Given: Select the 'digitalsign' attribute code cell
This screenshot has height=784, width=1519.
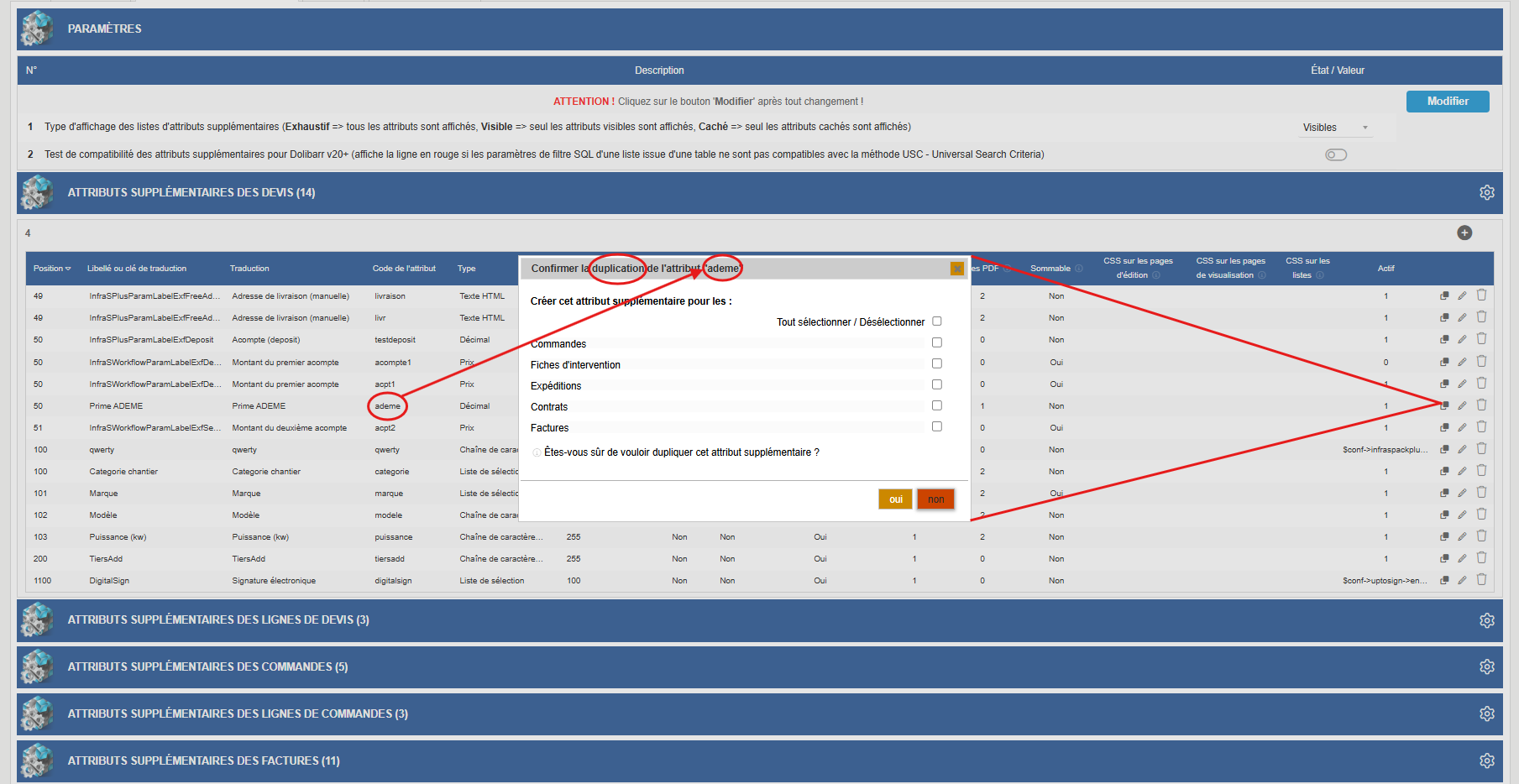Looking at the screenshot, I should point(393,581).
